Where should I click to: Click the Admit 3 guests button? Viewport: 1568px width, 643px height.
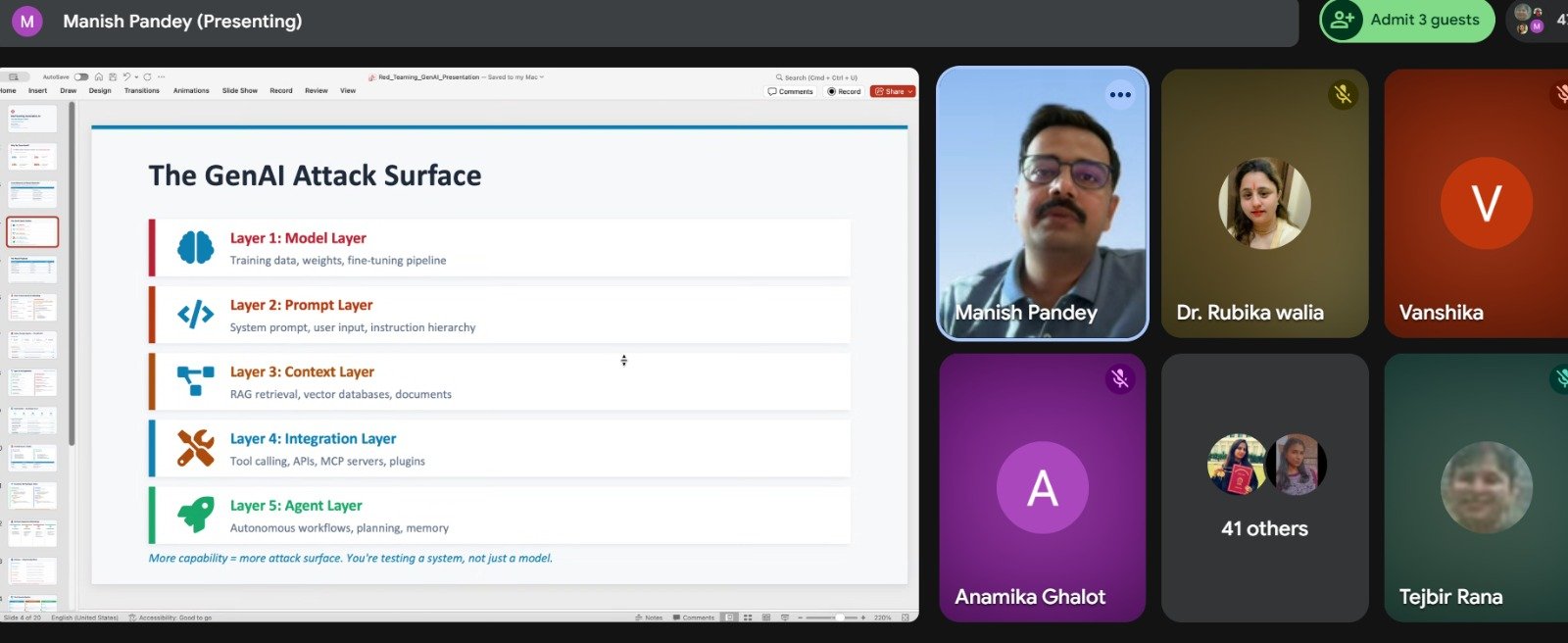click(1407, 20)
